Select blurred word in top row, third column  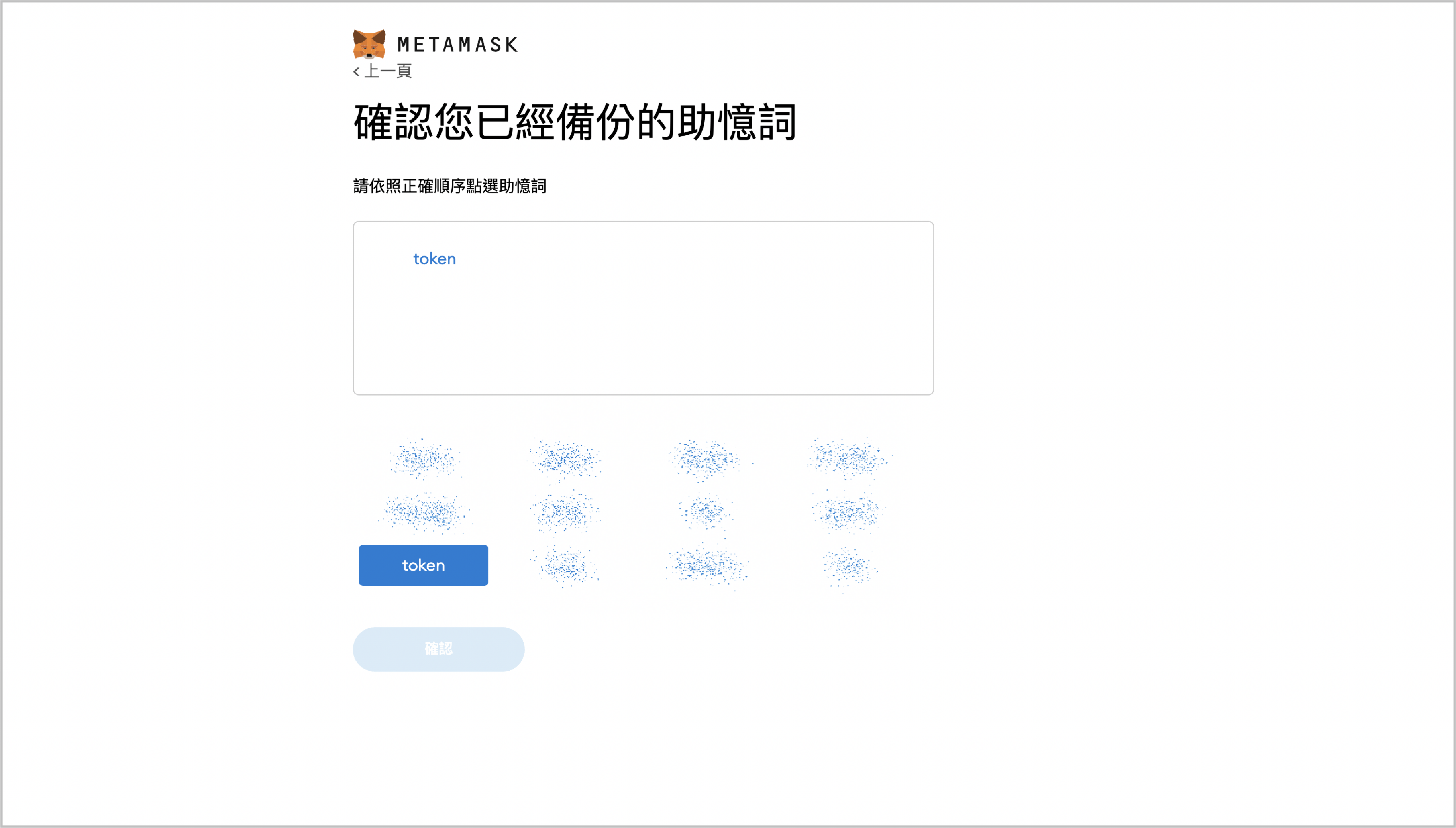click(706, 458)
